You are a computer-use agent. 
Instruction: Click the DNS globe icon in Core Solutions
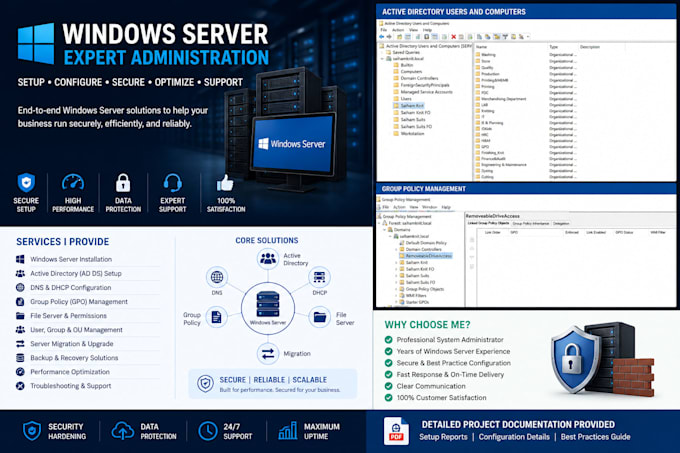coord(217,277)
